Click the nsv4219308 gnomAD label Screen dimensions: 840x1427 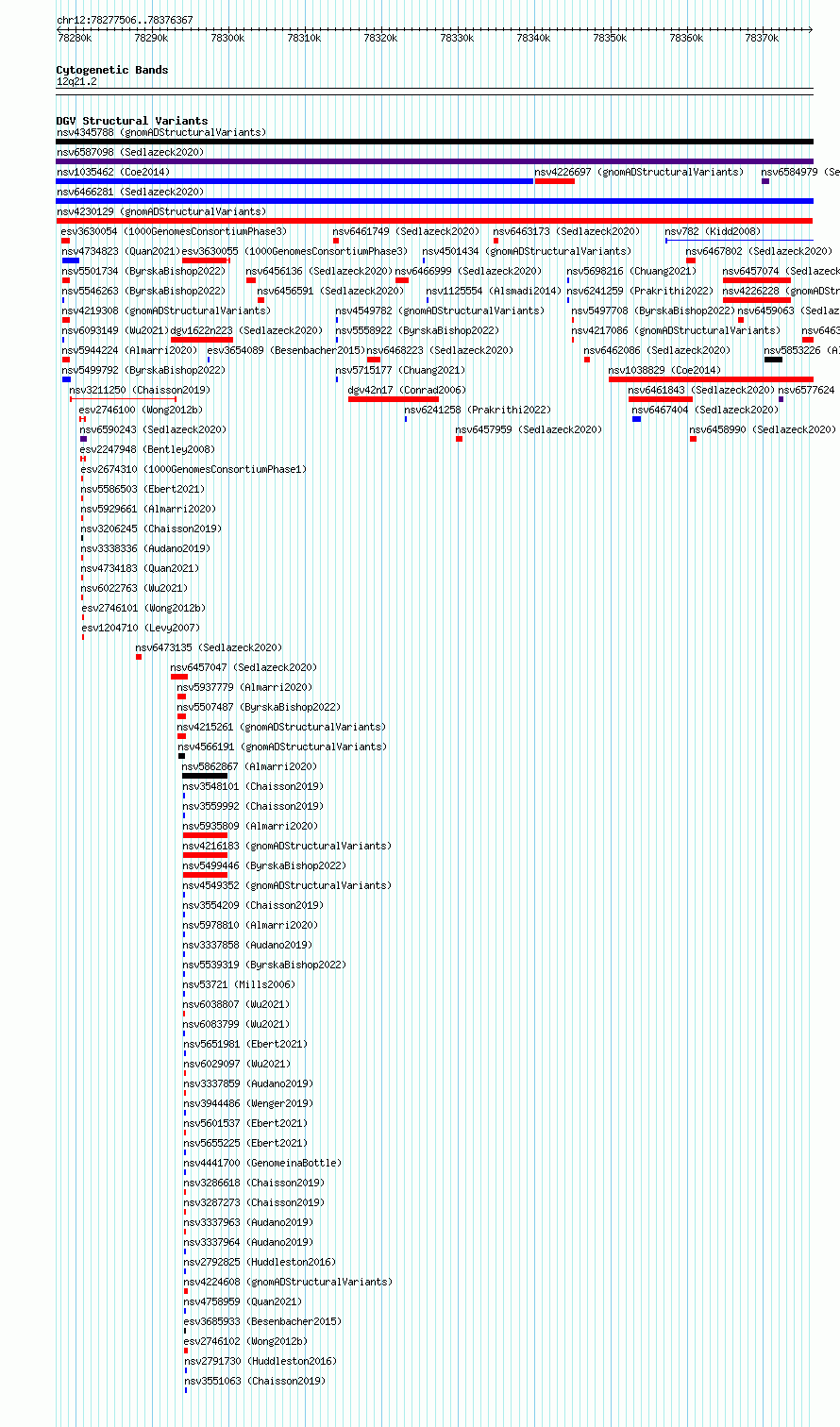pos(166,311)
